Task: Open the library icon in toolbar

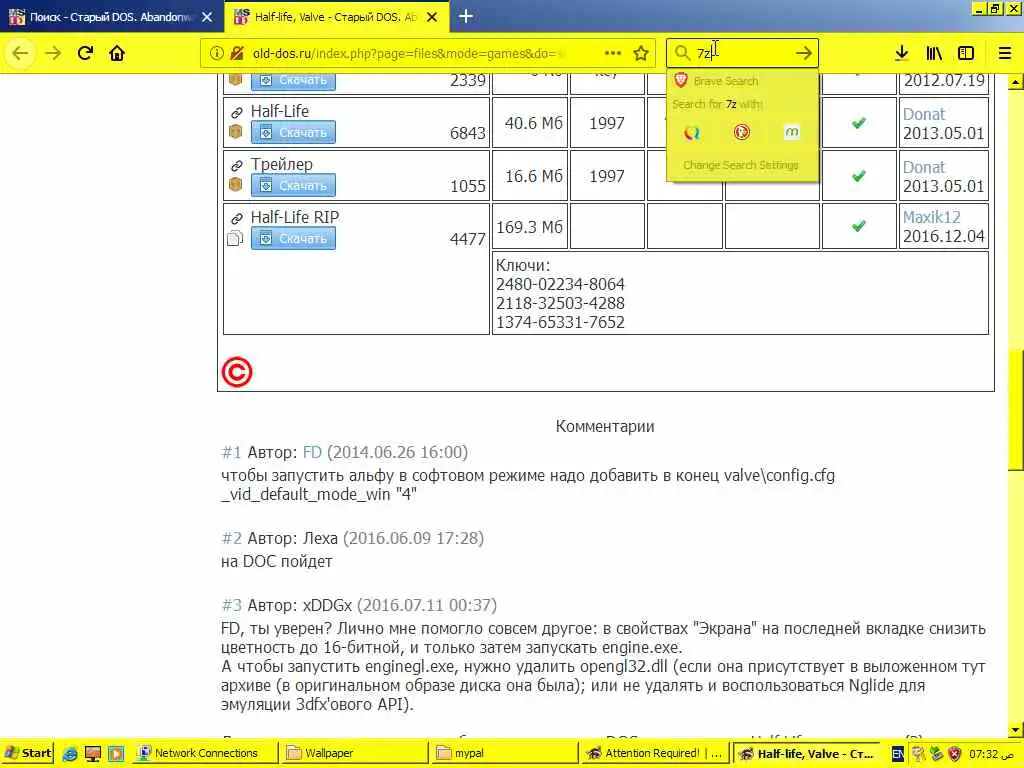Action: point(934,53)
